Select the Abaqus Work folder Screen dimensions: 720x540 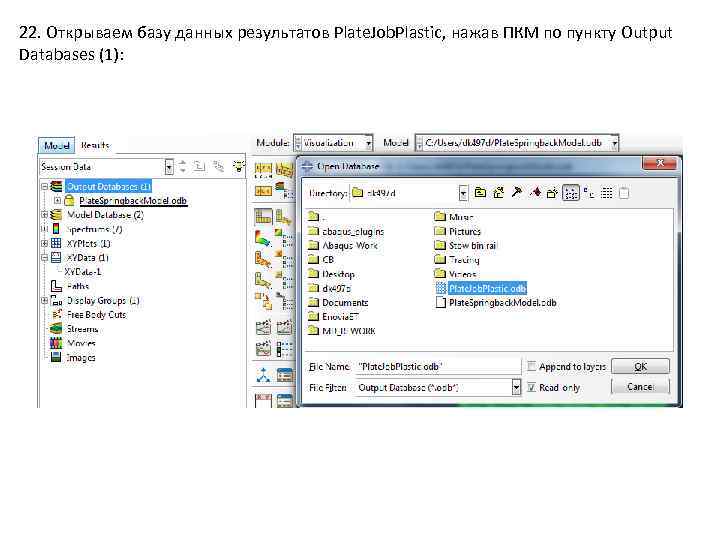pos(343,246)
